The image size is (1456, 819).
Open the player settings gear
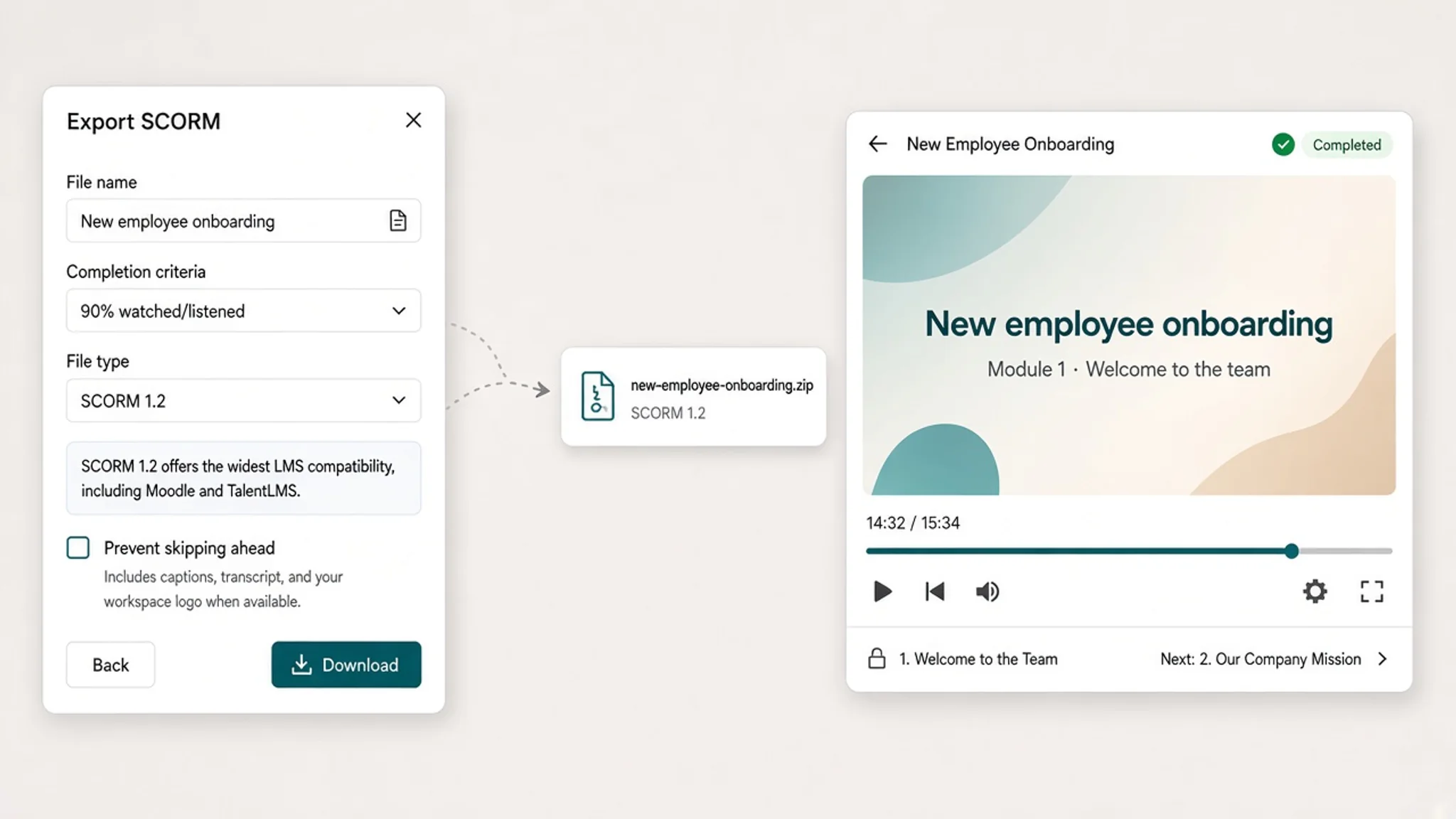pyautogui.click(x=1315, y=591)
